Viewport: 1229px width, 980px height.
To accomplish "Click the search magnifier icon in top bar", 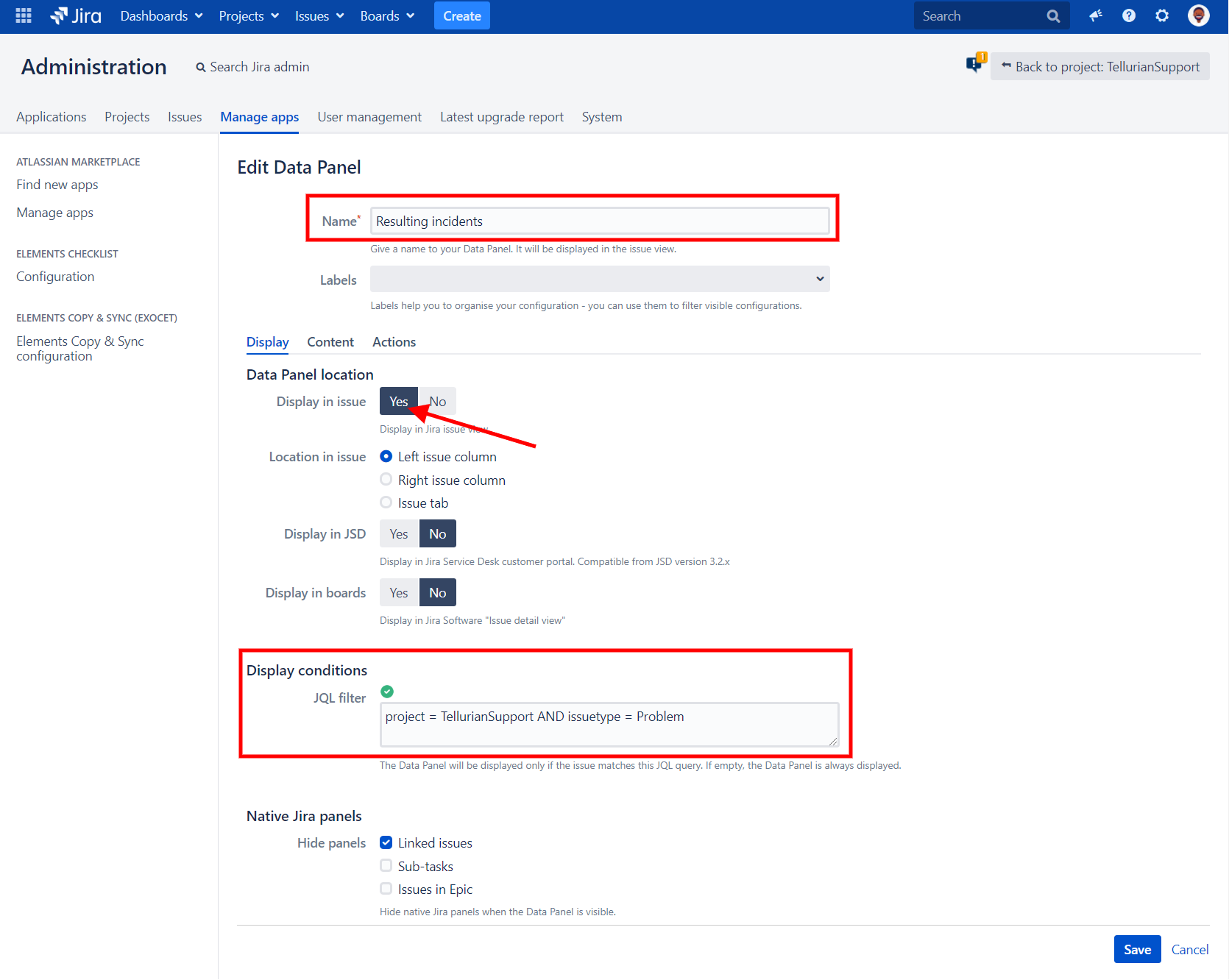I will click(1053, 16).
